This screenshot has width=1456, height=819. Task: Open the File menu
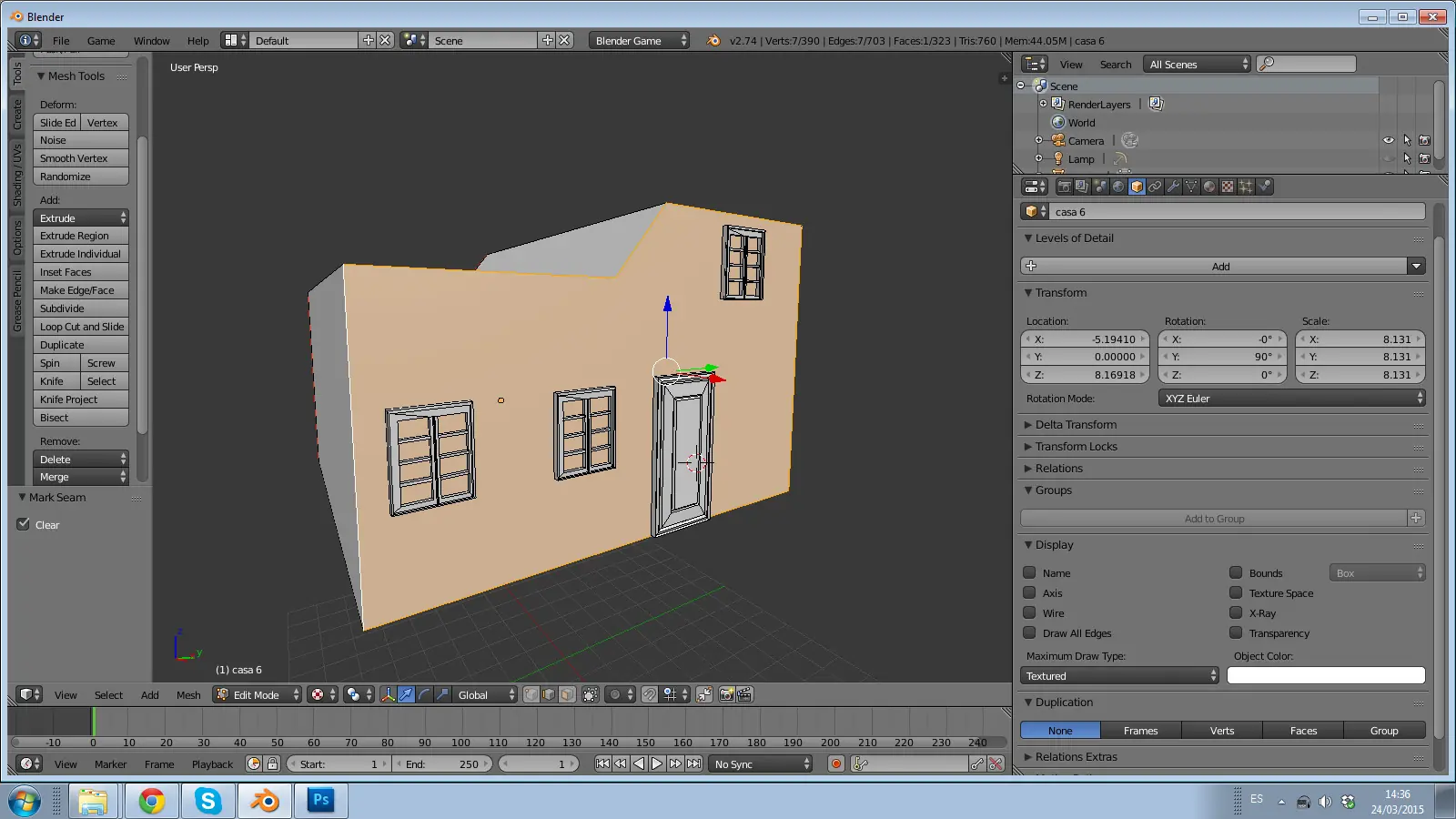(61, 41)
